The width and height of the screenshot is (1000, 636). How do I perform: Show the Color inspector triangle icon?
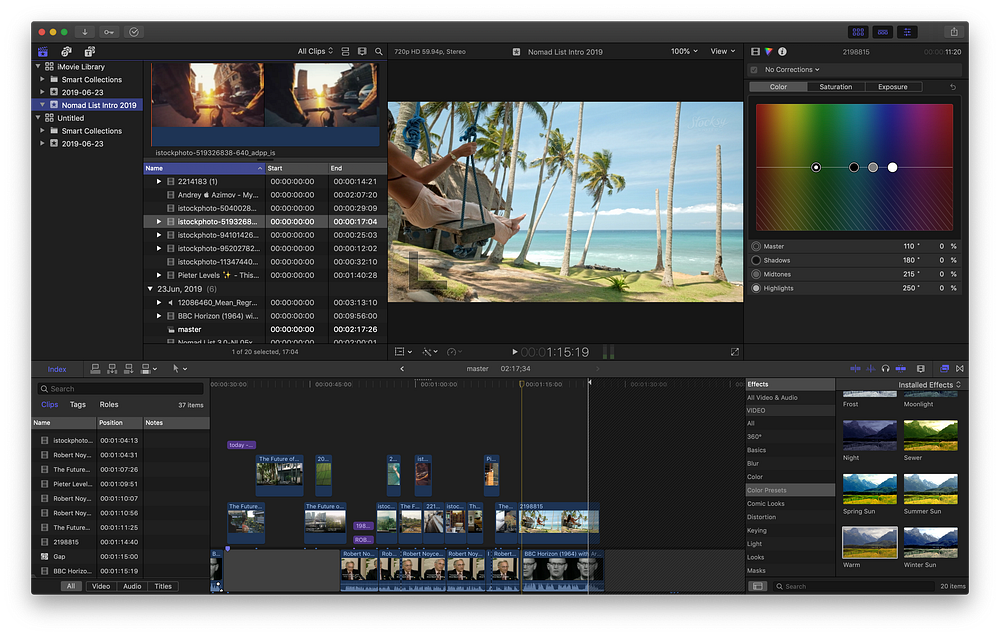768,51
